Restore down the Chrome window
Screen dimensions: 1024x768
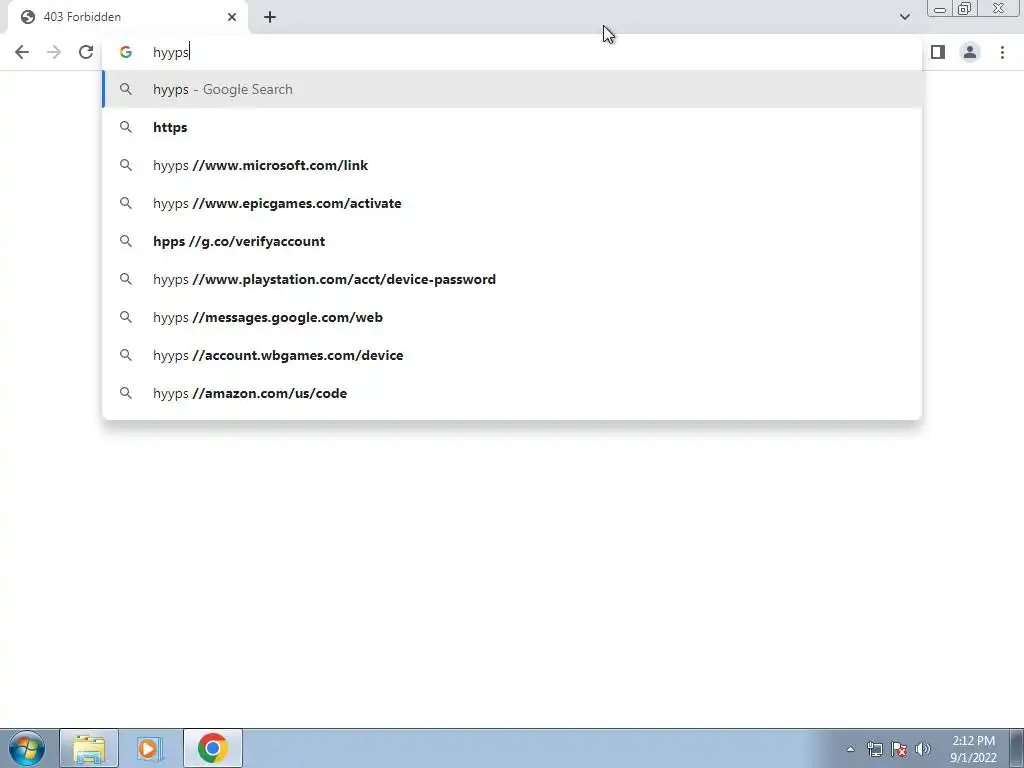pos(964,9)
